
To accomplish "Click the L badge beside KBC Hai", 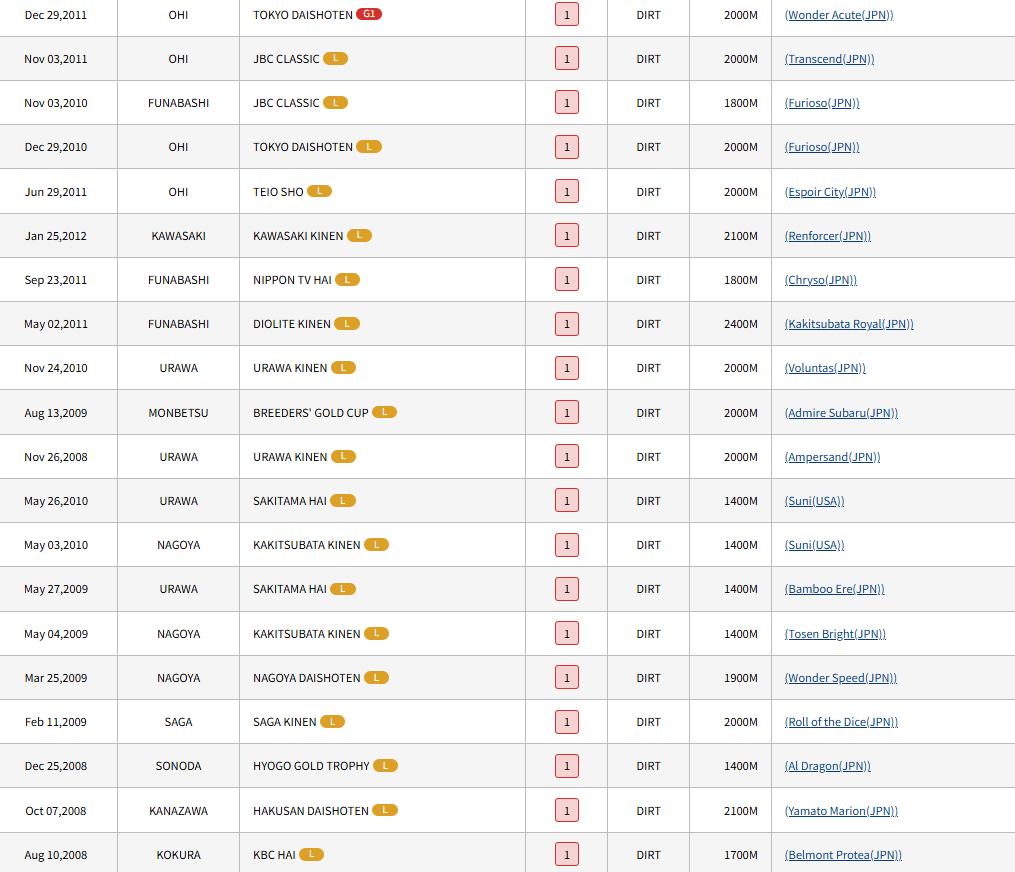I will click(x=312, y=854).
